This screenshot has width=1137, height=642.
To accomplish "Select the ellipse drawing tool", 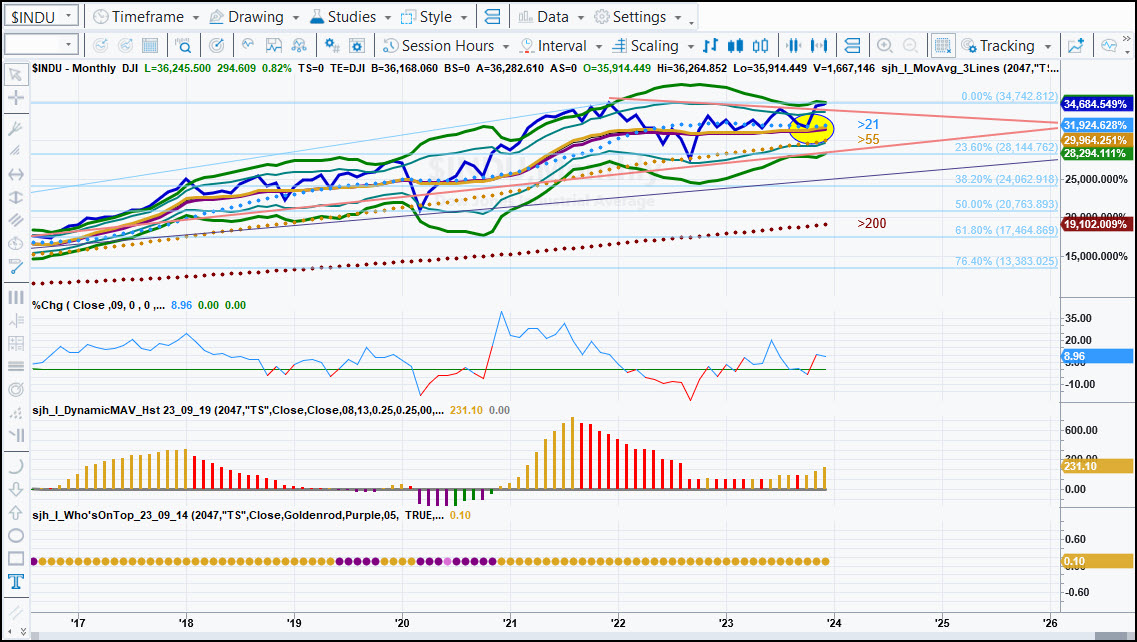I will point(15,536).
